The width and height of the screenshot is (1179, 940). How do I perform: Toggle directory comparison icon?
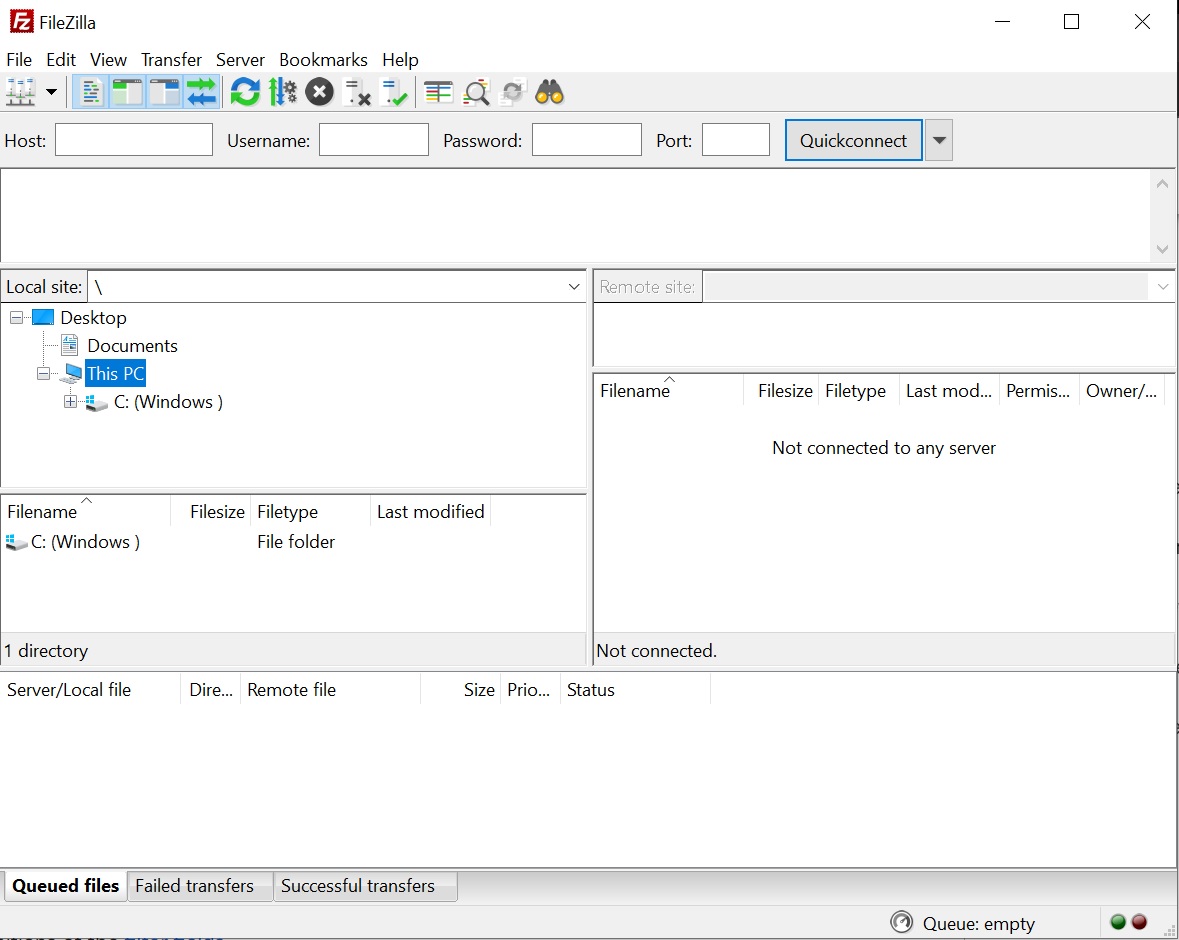(476, 92)
